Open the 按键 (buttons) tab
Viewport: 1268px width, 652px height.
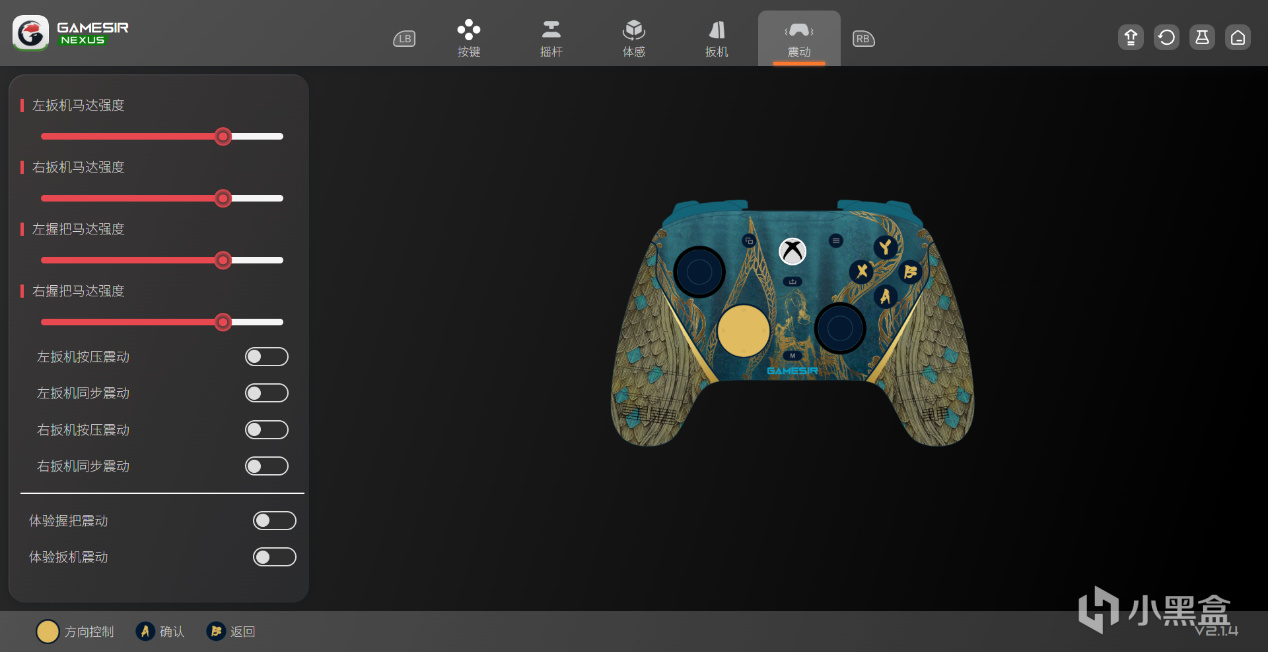[x=469, y=38]
